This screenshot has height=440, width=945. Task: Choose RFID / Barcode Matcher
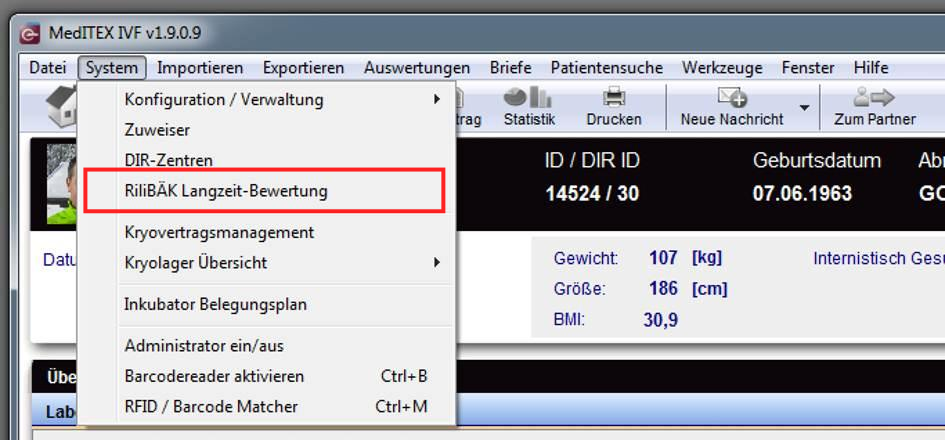(x=267, y=407)
